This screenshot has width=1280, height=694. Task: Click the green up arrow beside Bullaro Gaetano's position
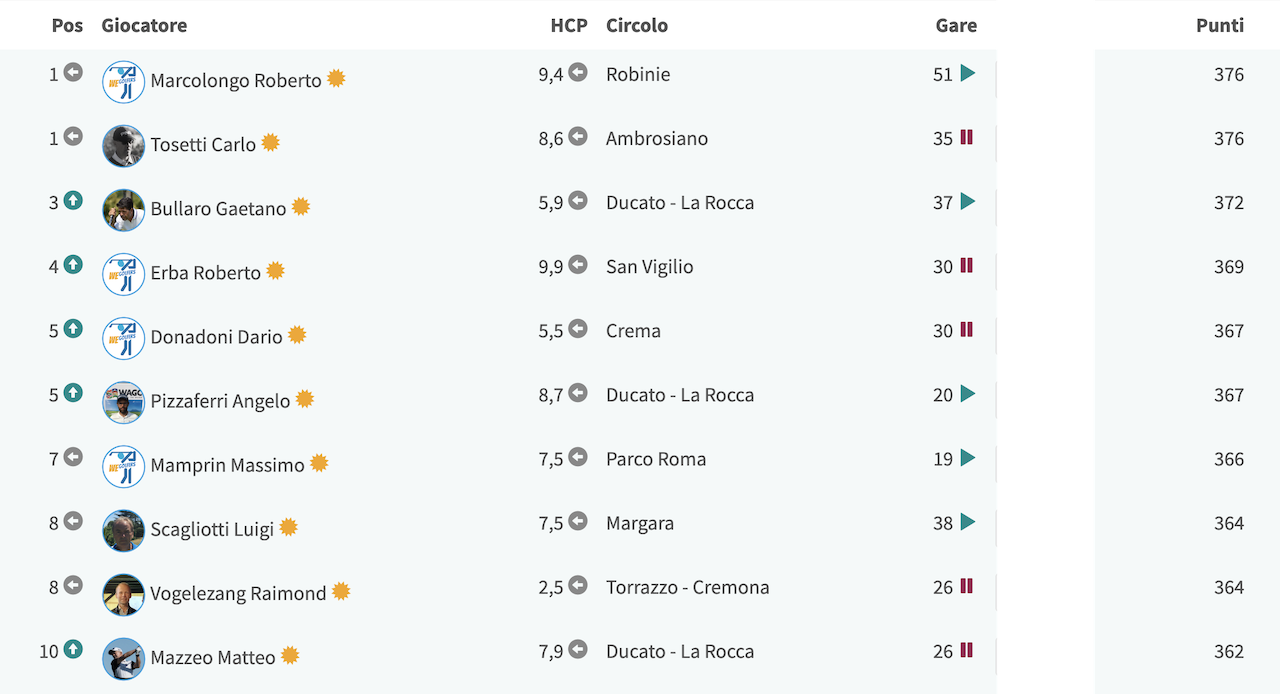pyautogui.click(x=73, y=200)
